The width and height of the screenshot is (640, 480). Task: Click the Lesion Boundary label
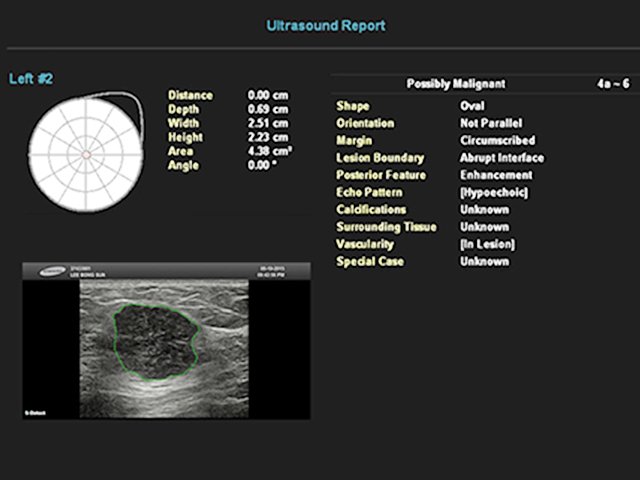(380, 158)
